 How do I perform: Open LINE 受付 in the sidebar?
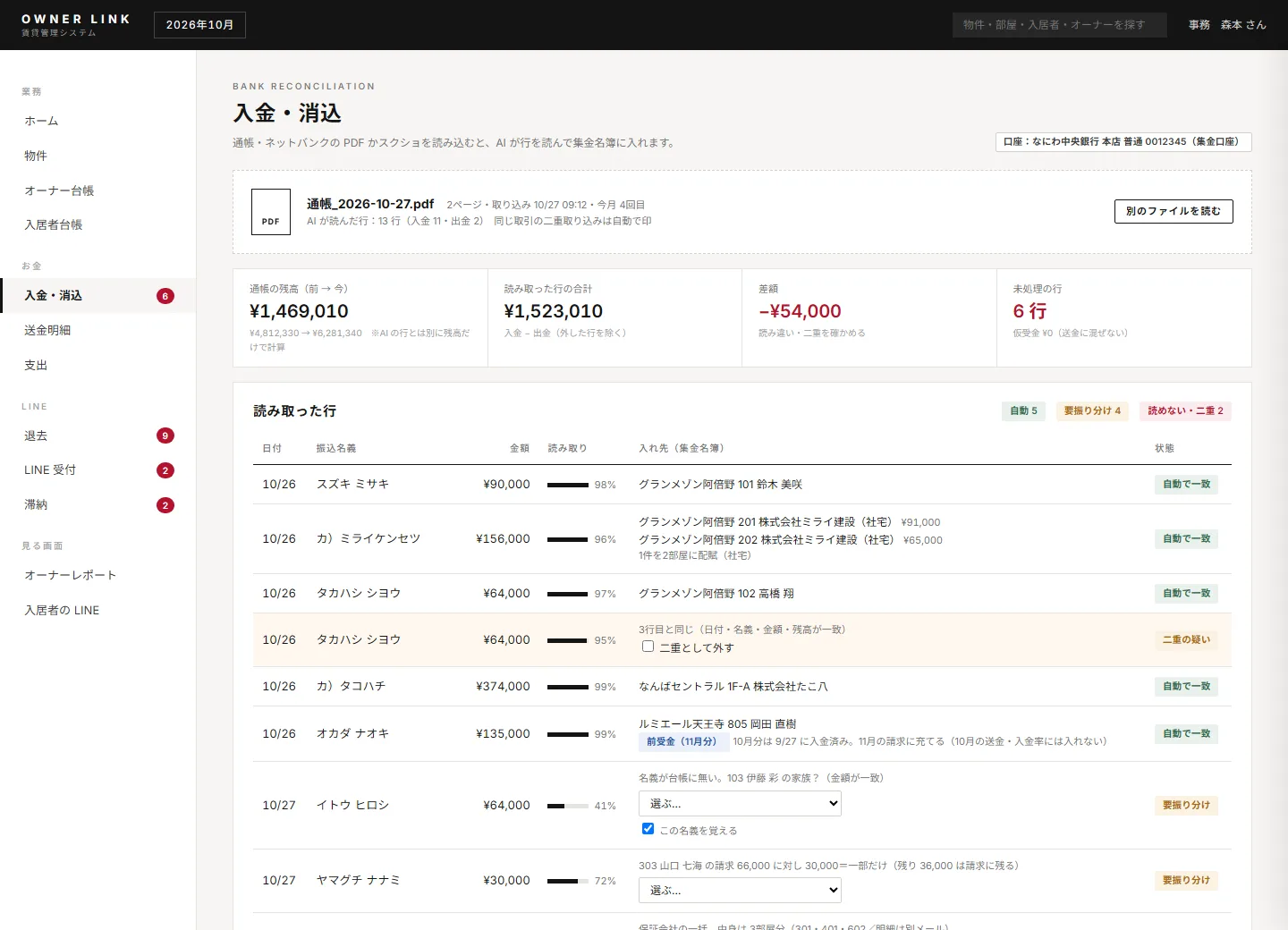[97, 470]
